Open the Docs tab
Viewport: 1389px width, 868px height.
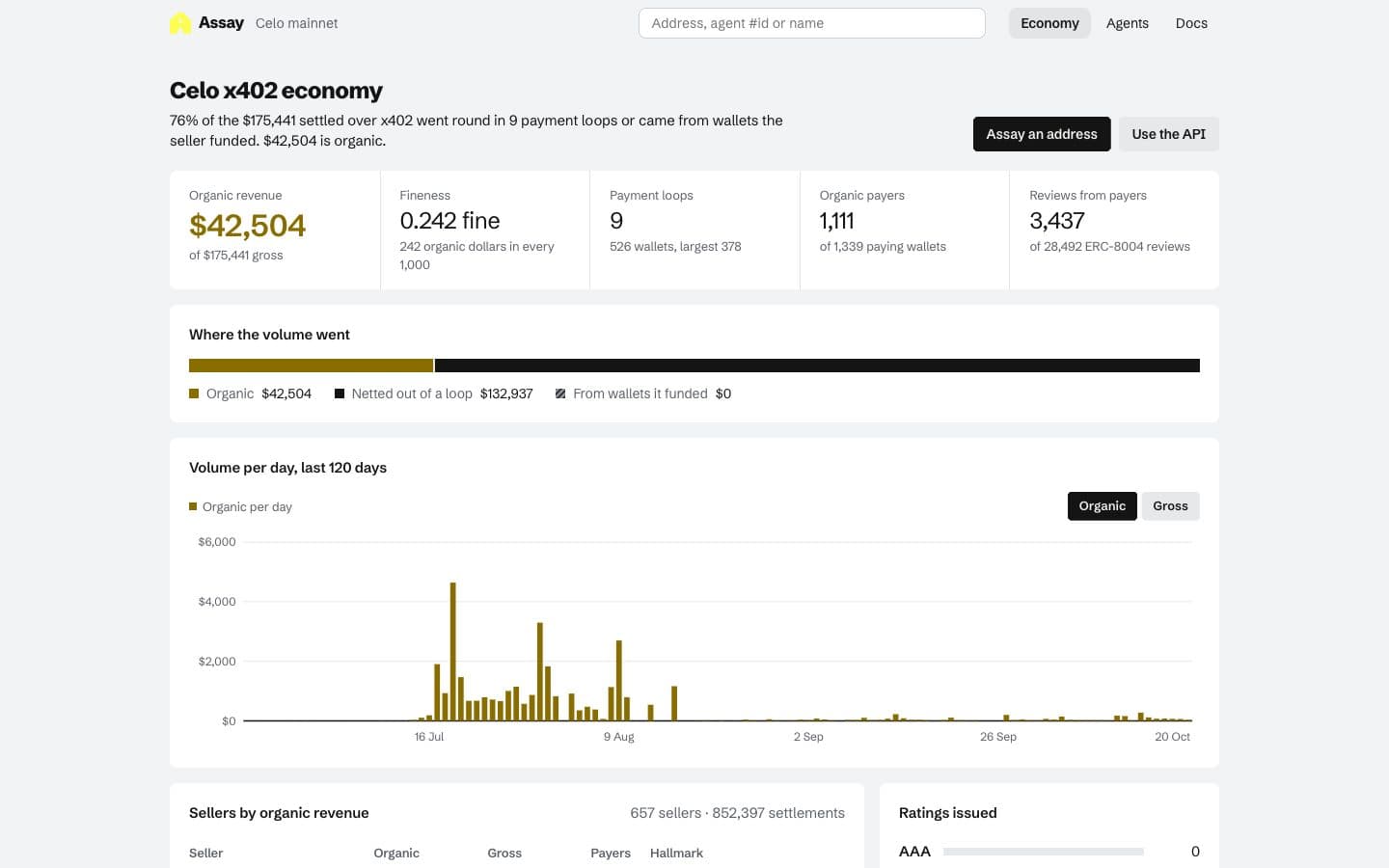1191,23
